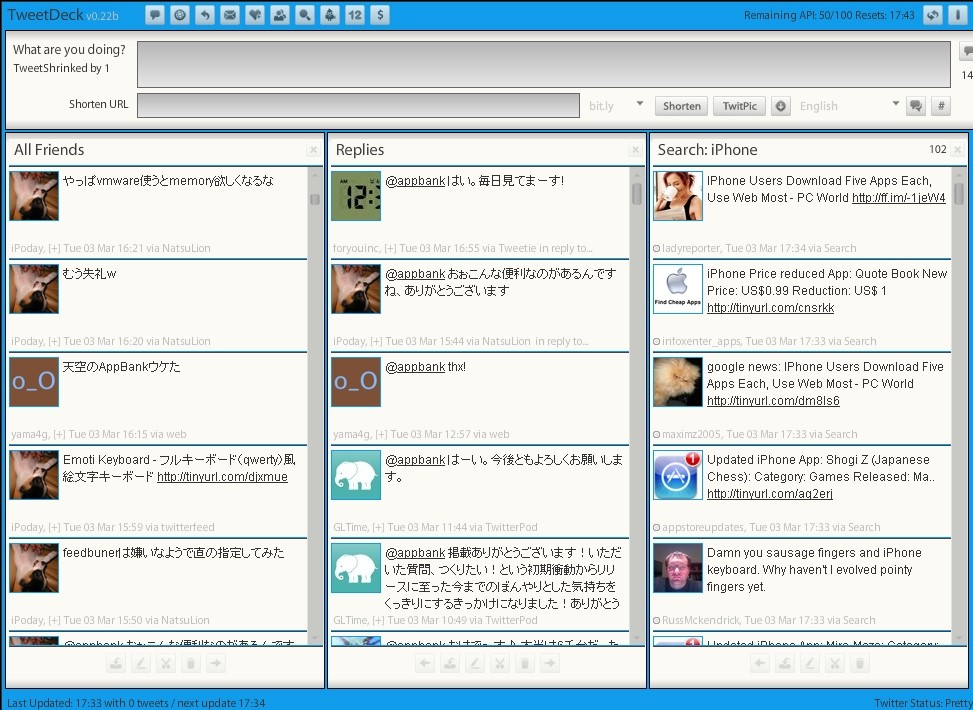Viewport: 973px width, 710px height.
Task: Open the http://tinyurl.com/dm8ls6 link
Action: [773, 401]
